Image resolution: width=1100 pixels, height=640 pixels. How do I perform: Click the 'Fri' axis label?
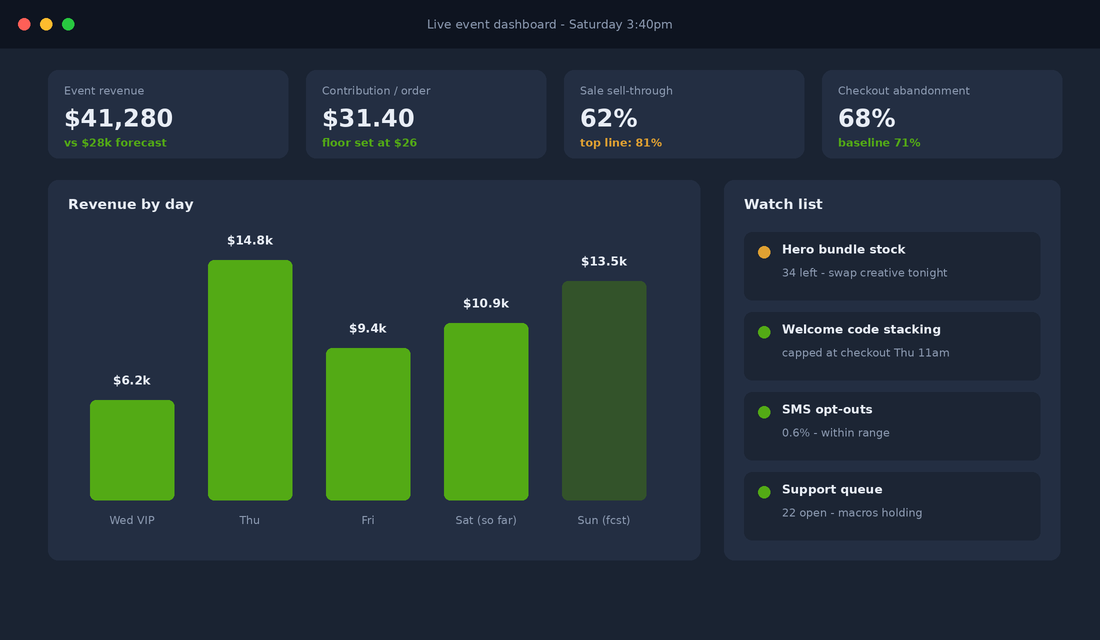[x=368, y=520]
